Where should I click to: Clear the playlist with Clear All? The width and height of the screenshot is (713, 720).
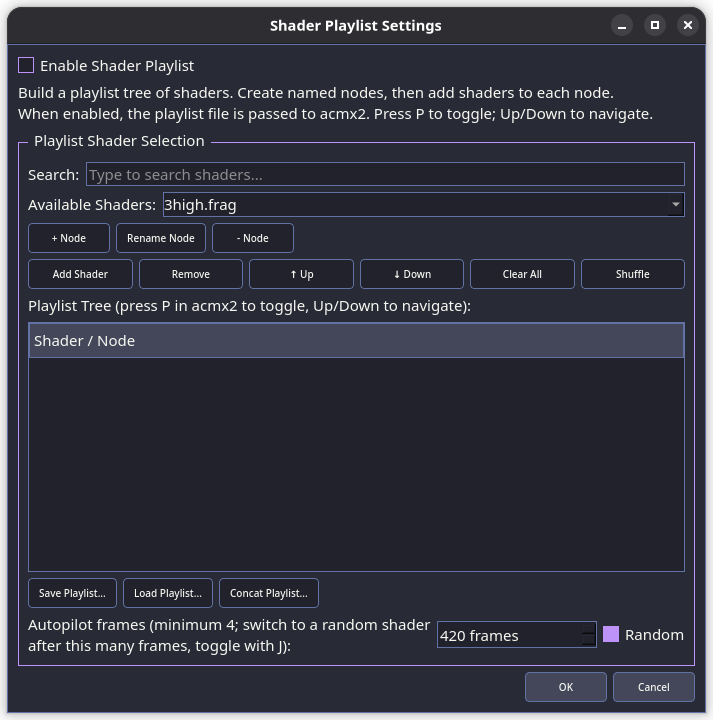(522, 274)
